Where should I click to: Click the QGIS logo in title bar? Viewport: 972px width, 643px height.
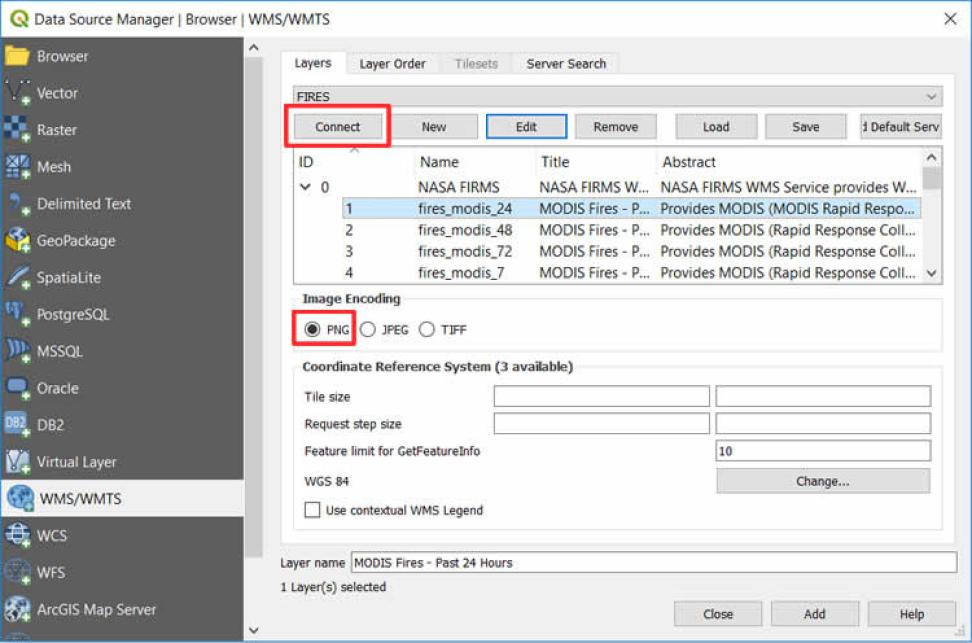click(x=19, y=19)
